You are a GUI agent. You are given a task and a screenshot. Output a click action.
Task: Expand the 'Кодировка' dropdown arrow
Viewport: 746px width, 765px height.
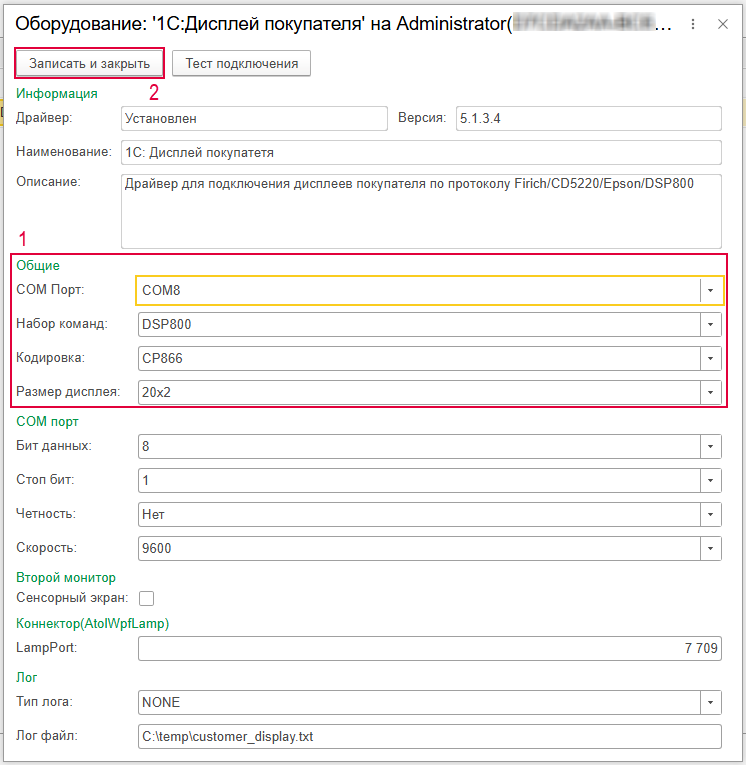click(710, 358)
